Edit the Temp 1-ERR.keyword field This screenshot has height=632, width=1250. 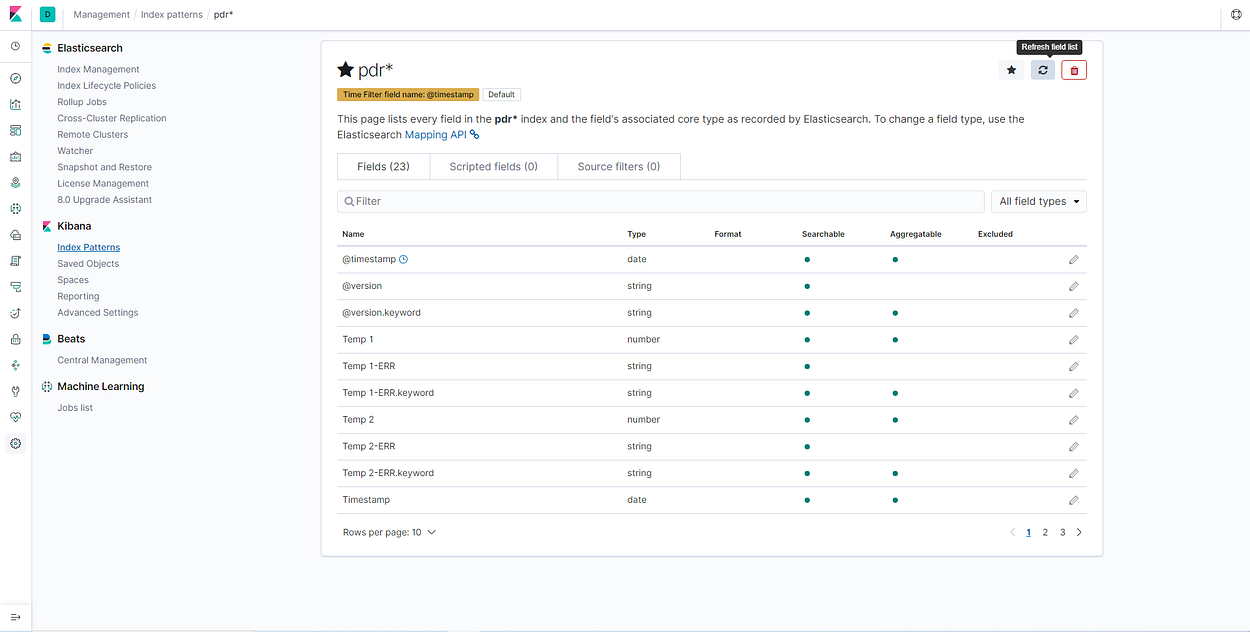pos(1073,393)
